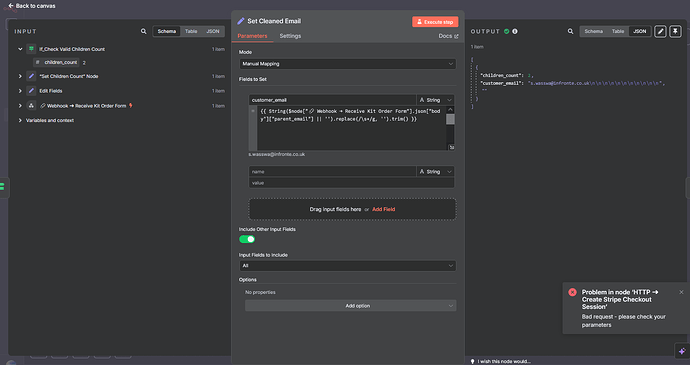Click the OUTPUT info icon

pyautogui.click(x=515, y=31)
